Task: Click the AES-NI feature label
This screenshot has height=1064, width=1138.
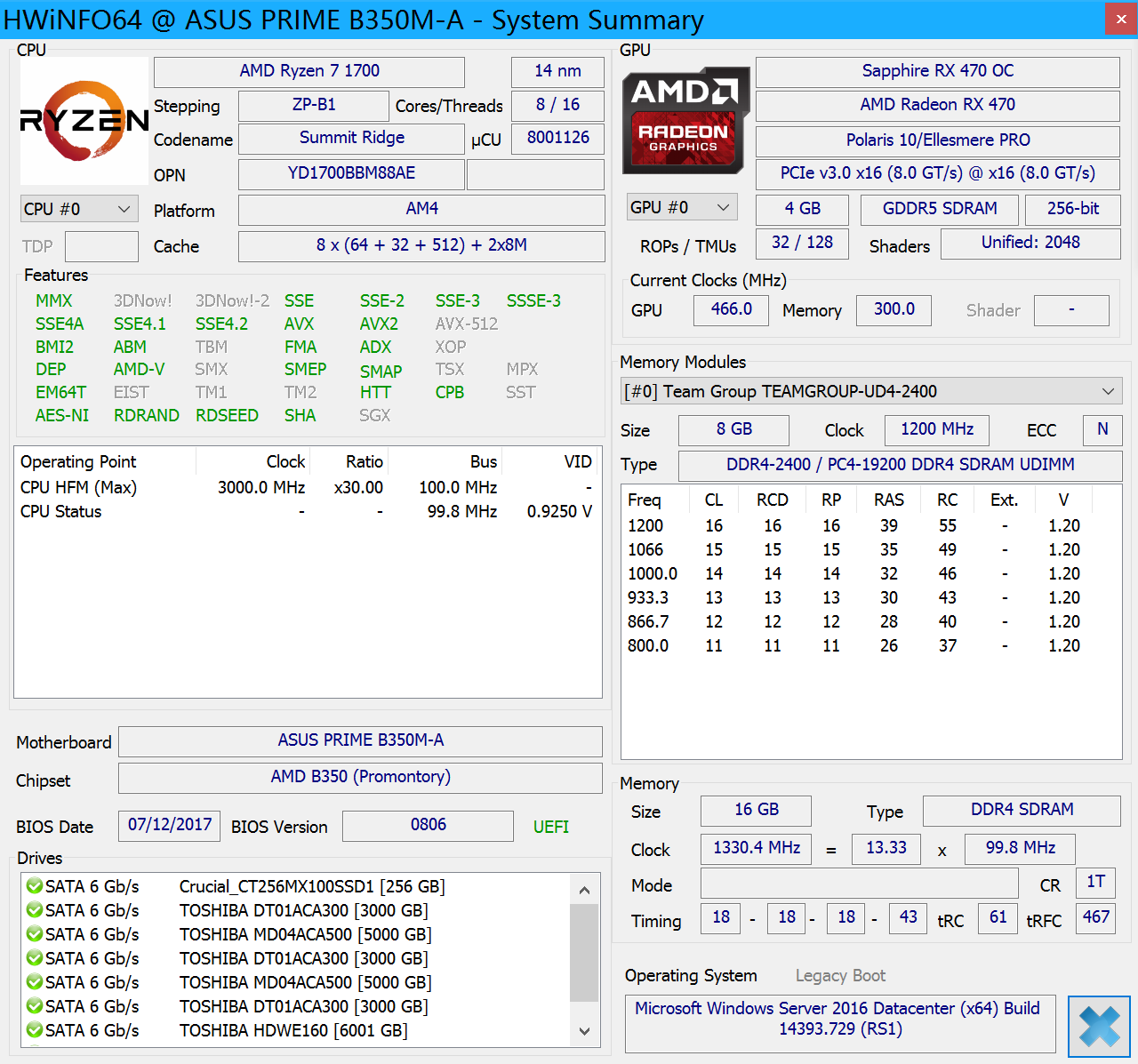Action: tap(62, 415)
